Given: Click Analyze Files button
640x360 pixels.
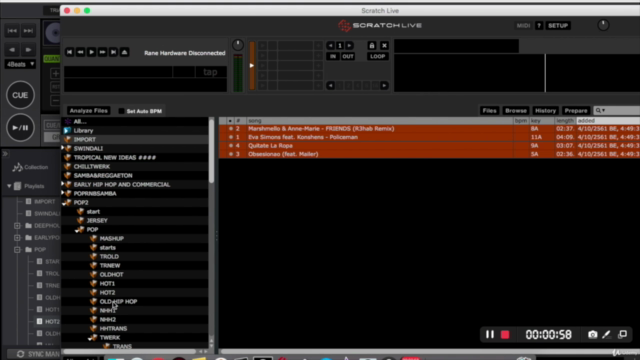Looking at the screenshot, I should point(89,111).
